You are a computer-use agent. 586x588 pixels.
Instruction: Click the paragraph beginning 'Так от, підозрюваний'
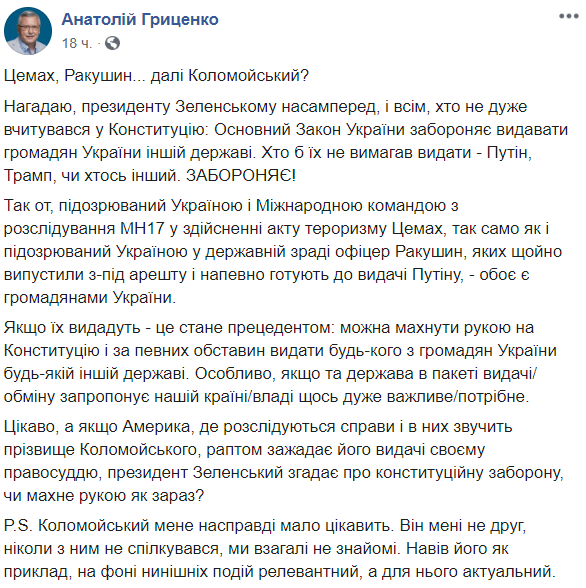[283, 252]
